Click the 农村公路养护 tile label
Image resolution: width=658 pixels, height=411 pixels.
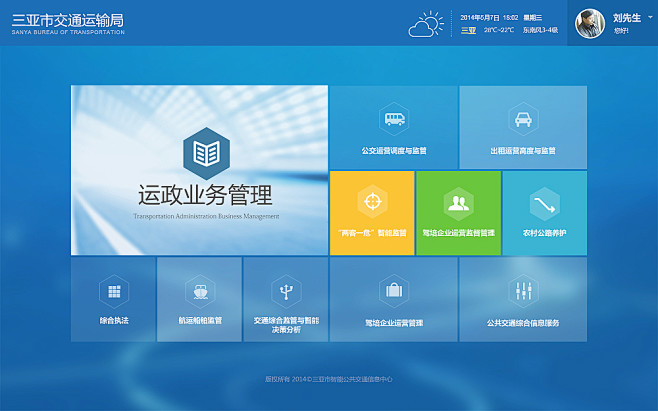tap(544, 232)
